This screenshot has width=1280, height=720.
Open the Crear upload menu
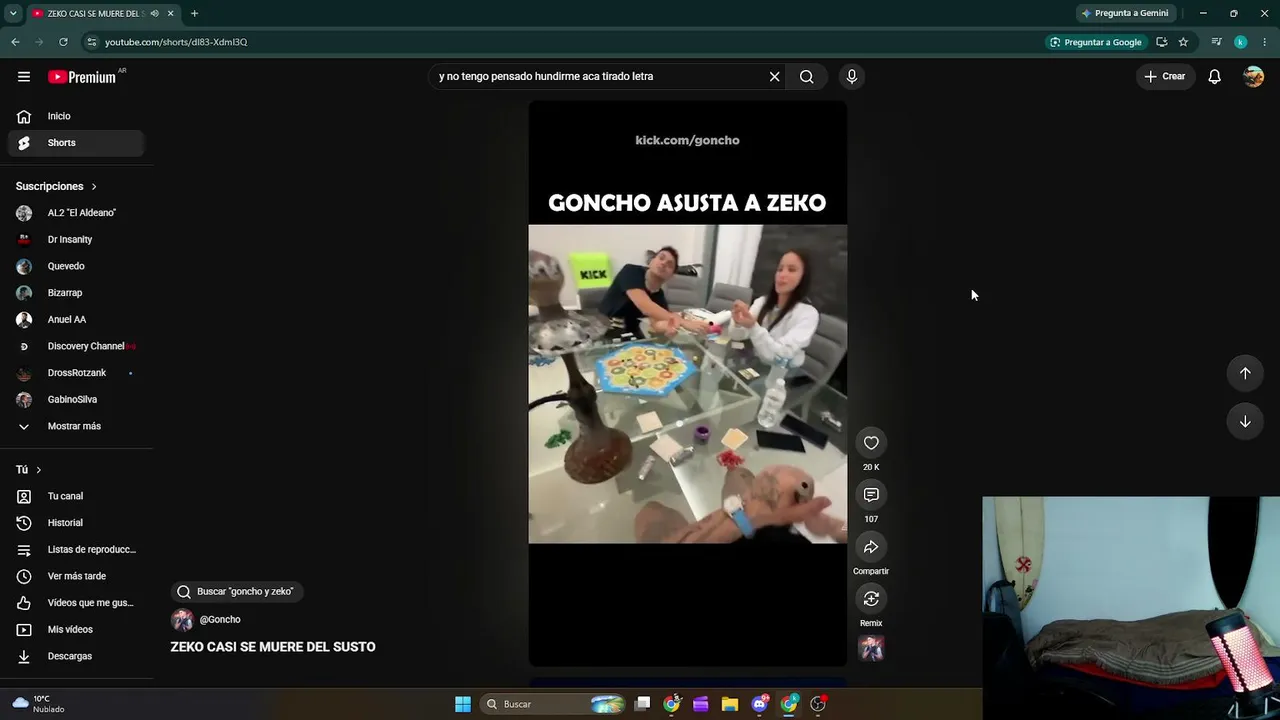coord(1165,77)
